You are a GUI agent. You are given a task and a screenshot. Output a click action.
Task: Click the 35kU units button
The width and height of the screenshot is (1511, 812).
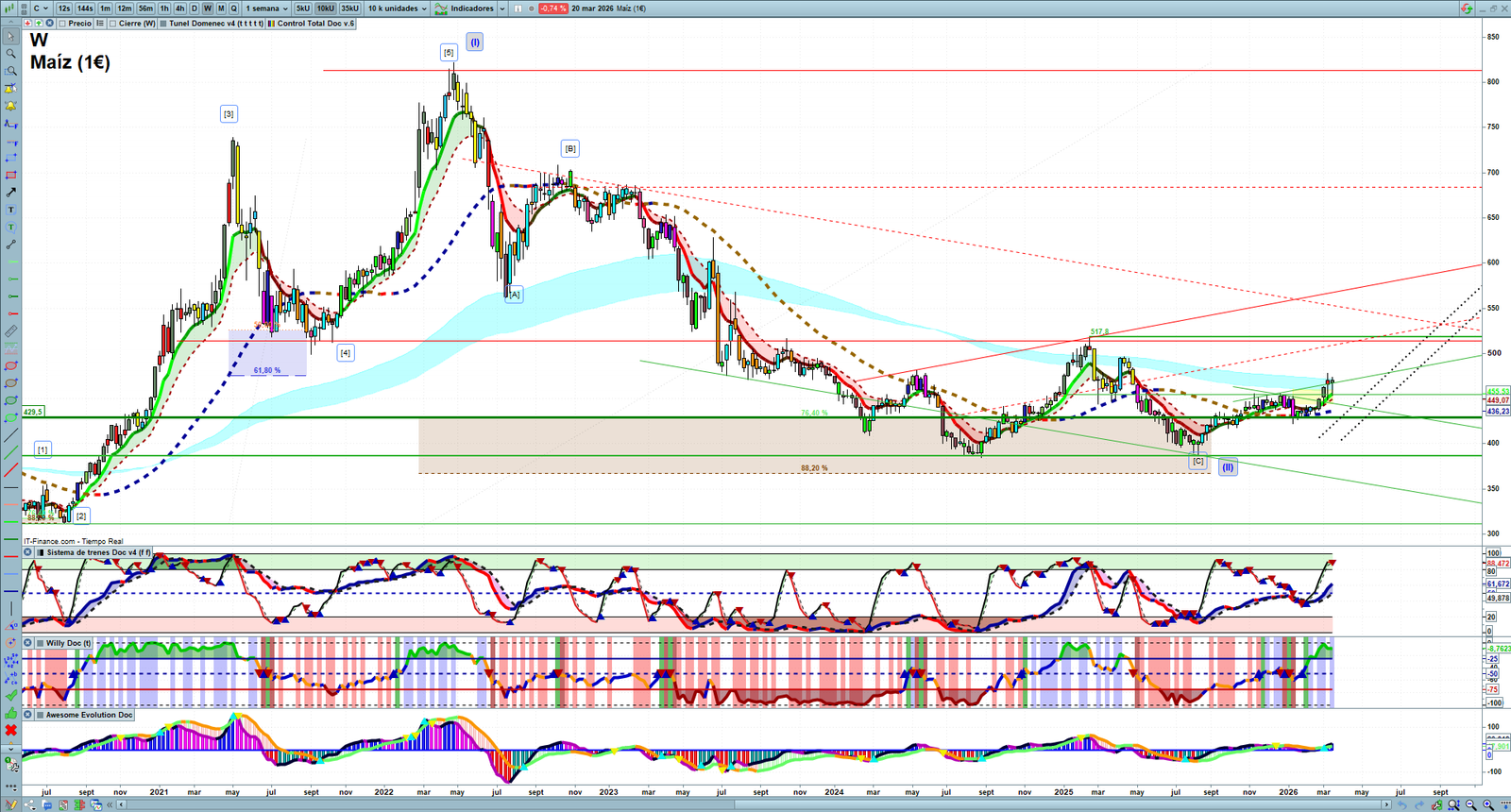tap(349, 8)
